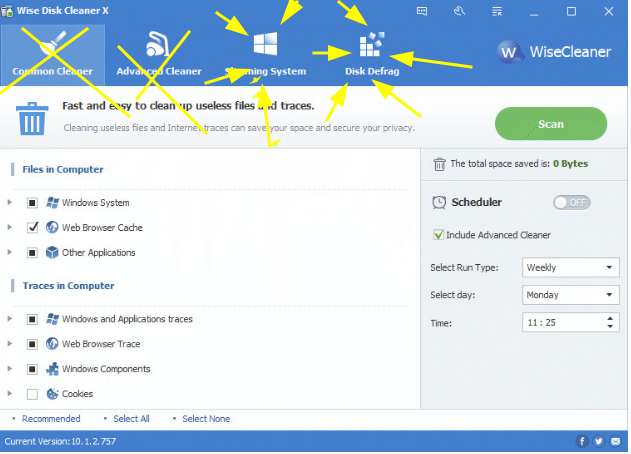The height and width of the screenshot is (454, 631).
Task: Click the Windows and Applications traces icon
Action: point(52,320)
